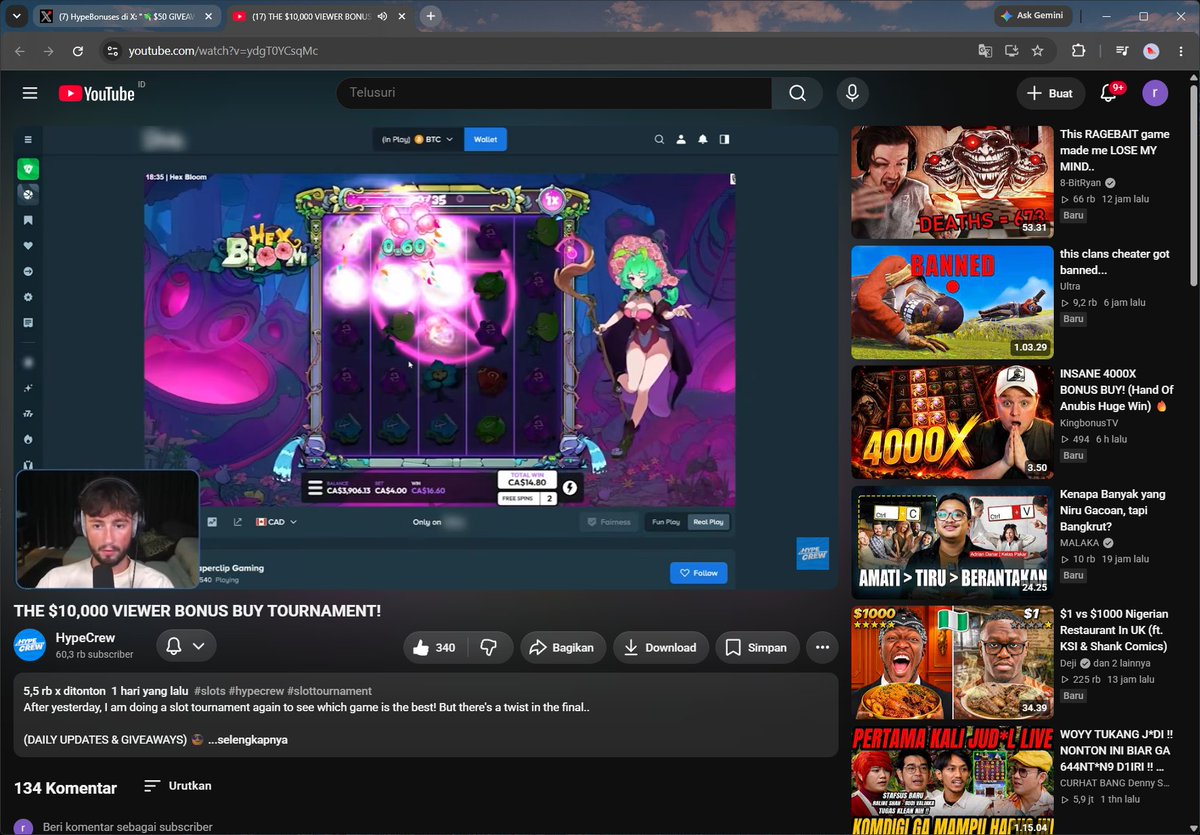Open the HypeCrew channel avatar

point(30,646)
